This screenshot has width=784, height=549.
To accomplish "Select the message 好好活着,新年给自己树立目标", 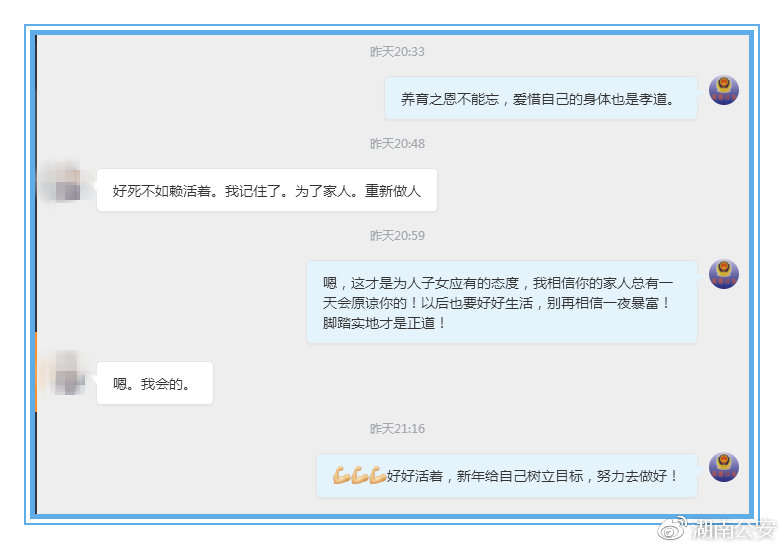I will (x=507, y=476).
